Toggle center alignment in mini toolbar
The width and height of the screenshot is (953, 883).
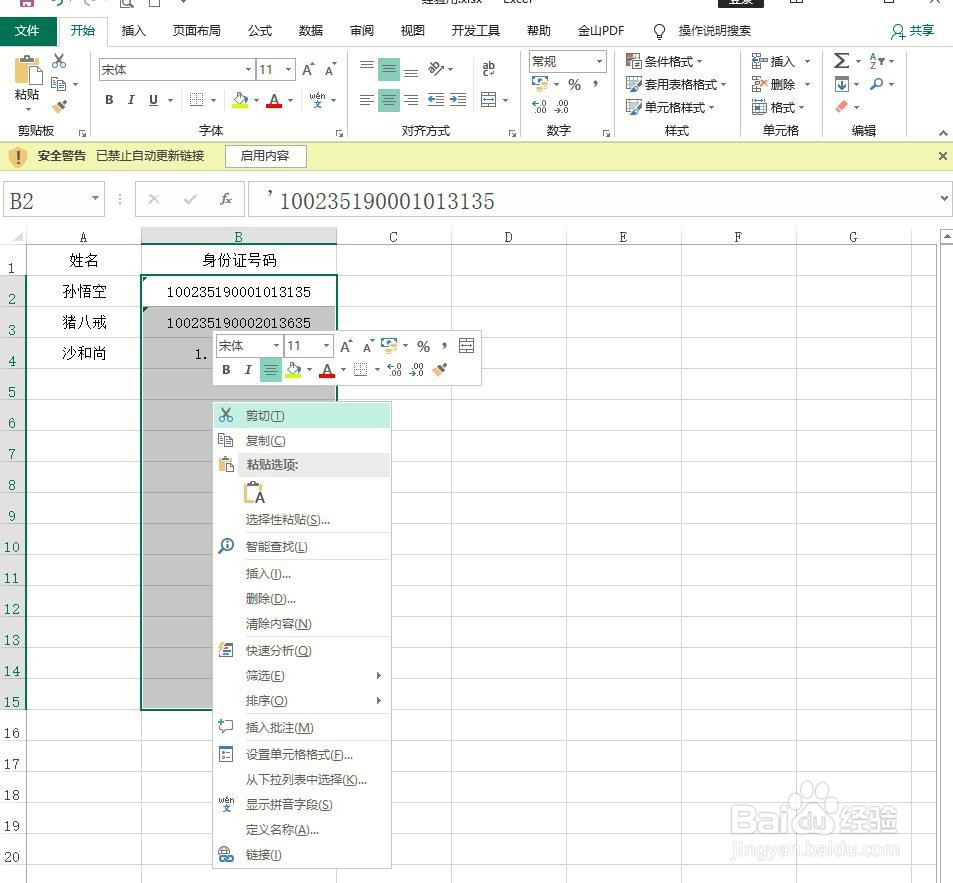[x=270, y=369]
